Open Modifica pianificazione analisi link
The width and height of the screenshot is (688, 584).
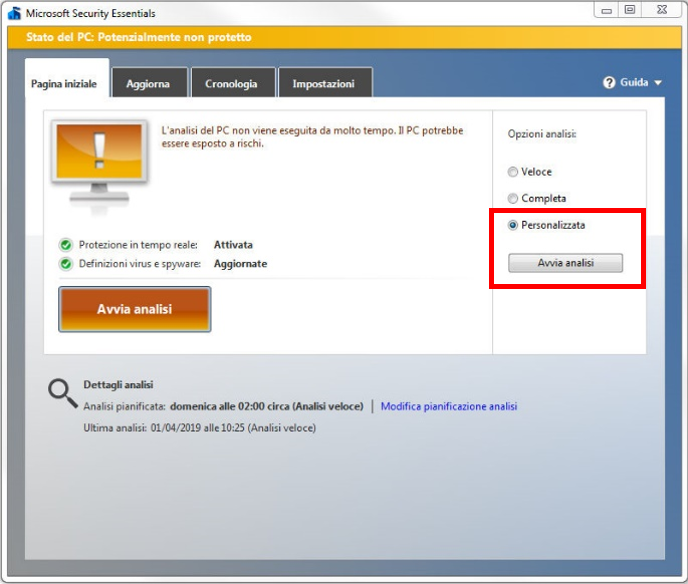[449, 406]
